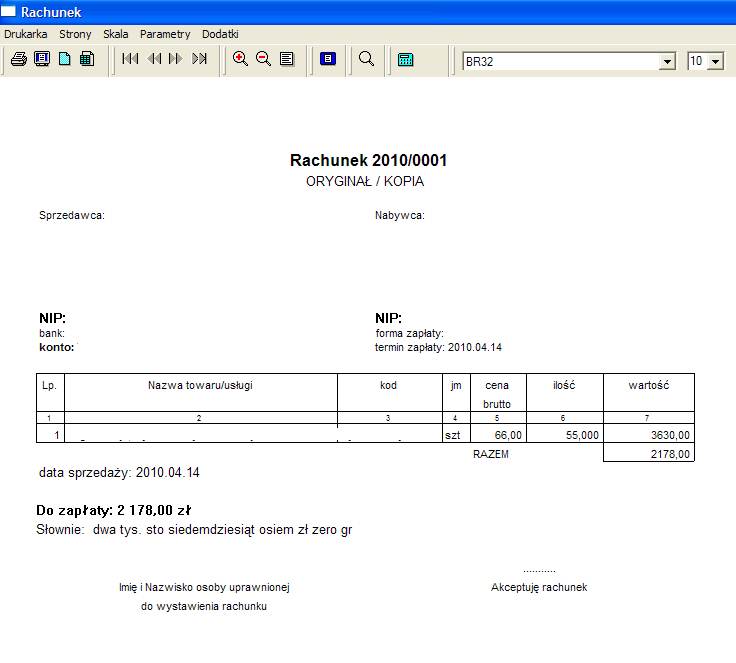Expand the BR32 dropdown list
The width and height of the screenshot is (736, 663).
tap(668, 62)
